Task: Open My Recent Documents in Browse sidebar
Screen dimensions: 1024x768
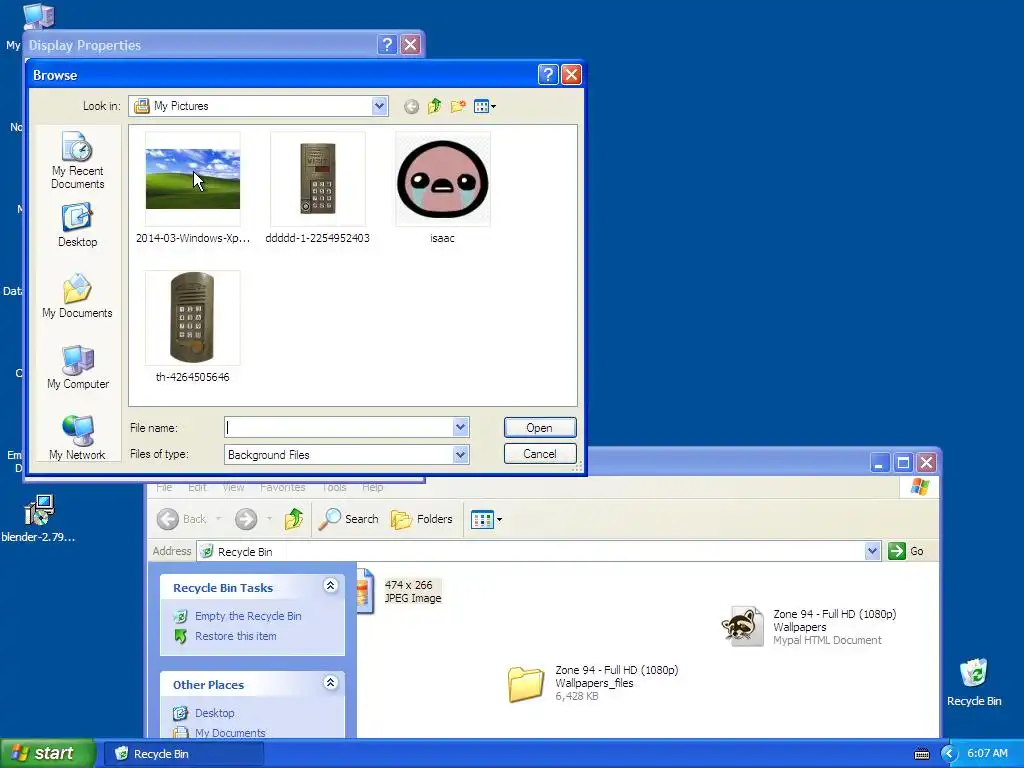Action: tap(77, 161)
